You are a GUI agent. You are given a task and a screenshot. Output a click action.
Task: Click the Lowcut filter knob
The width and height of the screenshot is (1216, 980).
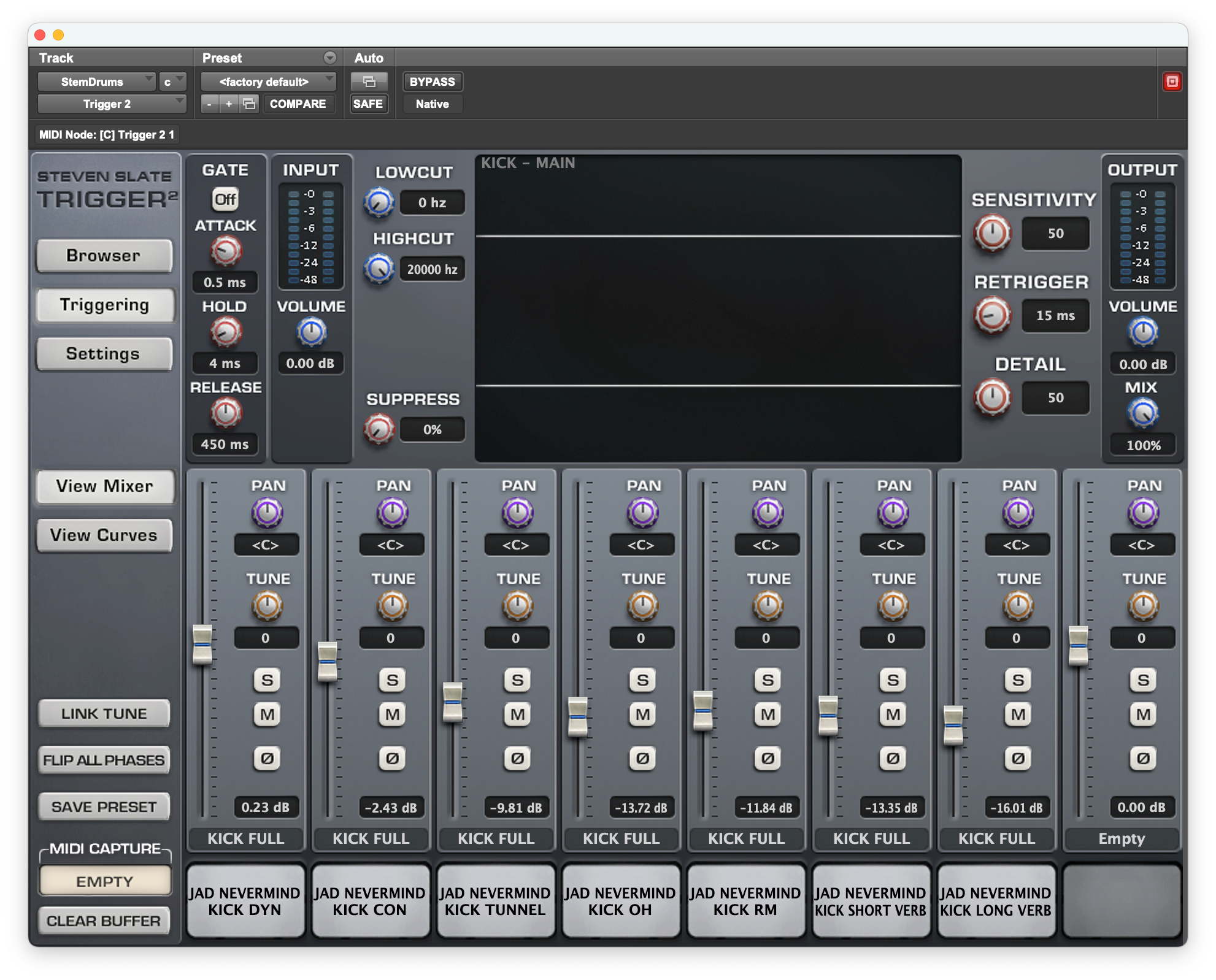379,202
